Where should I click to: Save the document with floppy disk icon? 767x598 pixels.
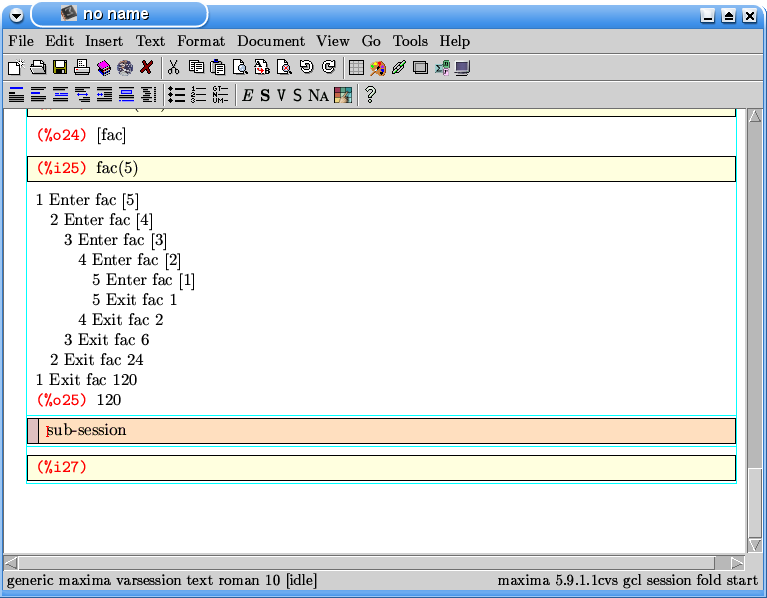tap(59, 68)
